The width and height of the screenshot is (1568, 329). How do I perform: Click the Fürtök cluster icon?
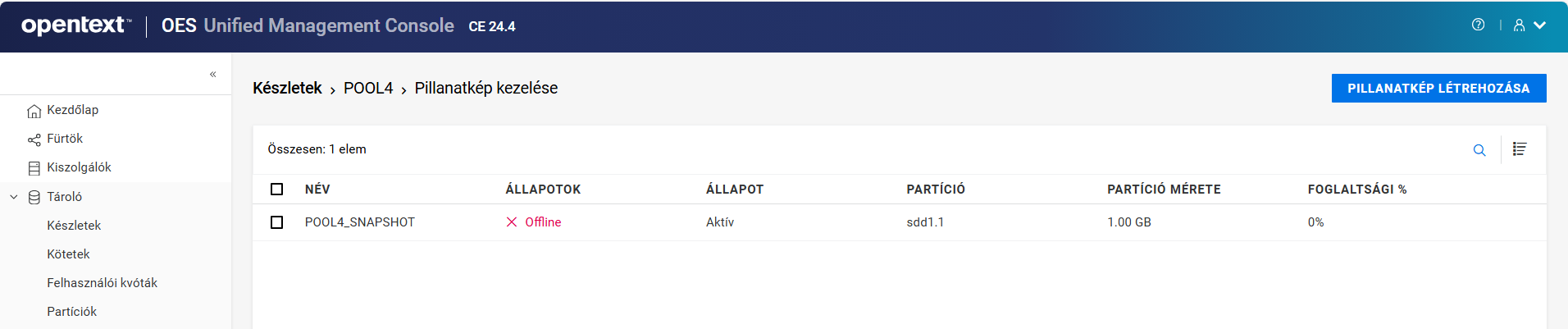tap(34, 139)
